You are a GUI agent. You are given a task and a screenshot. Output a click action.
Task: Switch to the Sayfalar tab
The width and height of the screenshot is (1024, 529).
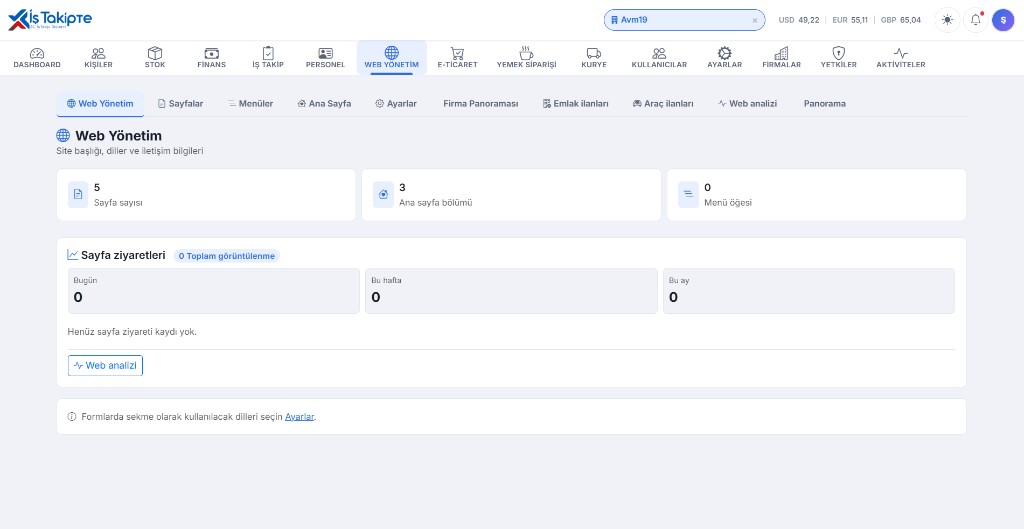[x=180, y=104]
